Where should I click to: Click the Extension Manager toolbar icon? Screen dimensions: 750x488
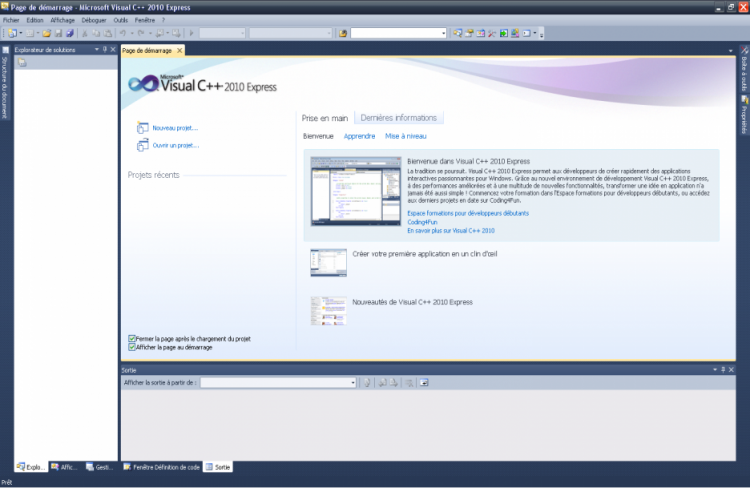pyautogui.click(x=515, y=33)
